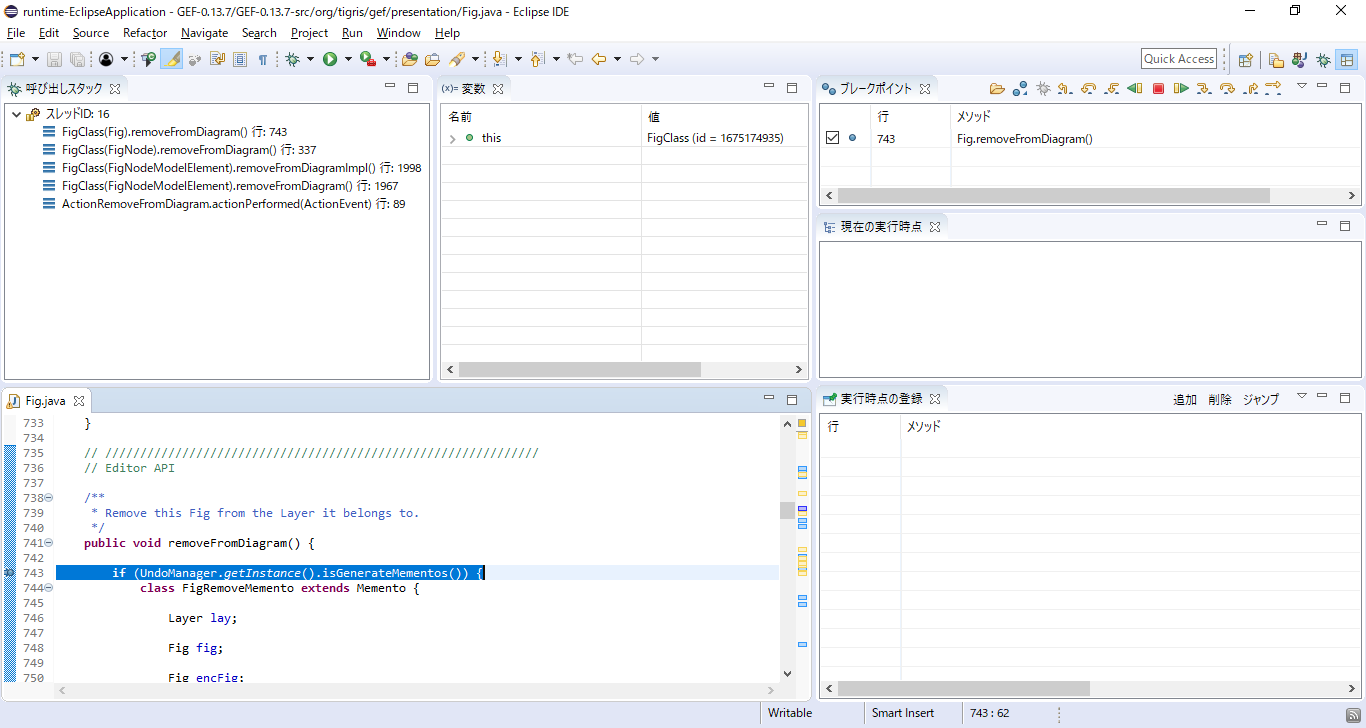The width and height of the screenshot is (1366, 728).
Task: Click the 追加 button
Action: tap(1185, 399)
